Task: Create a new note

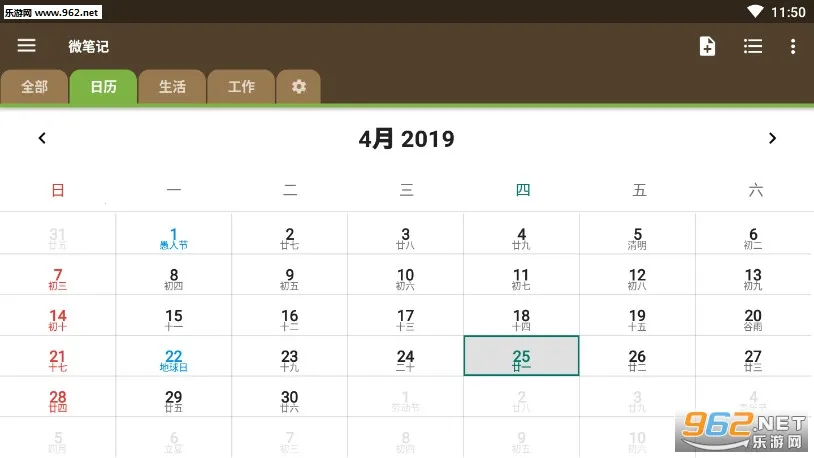Action: (x=707, y=46)
